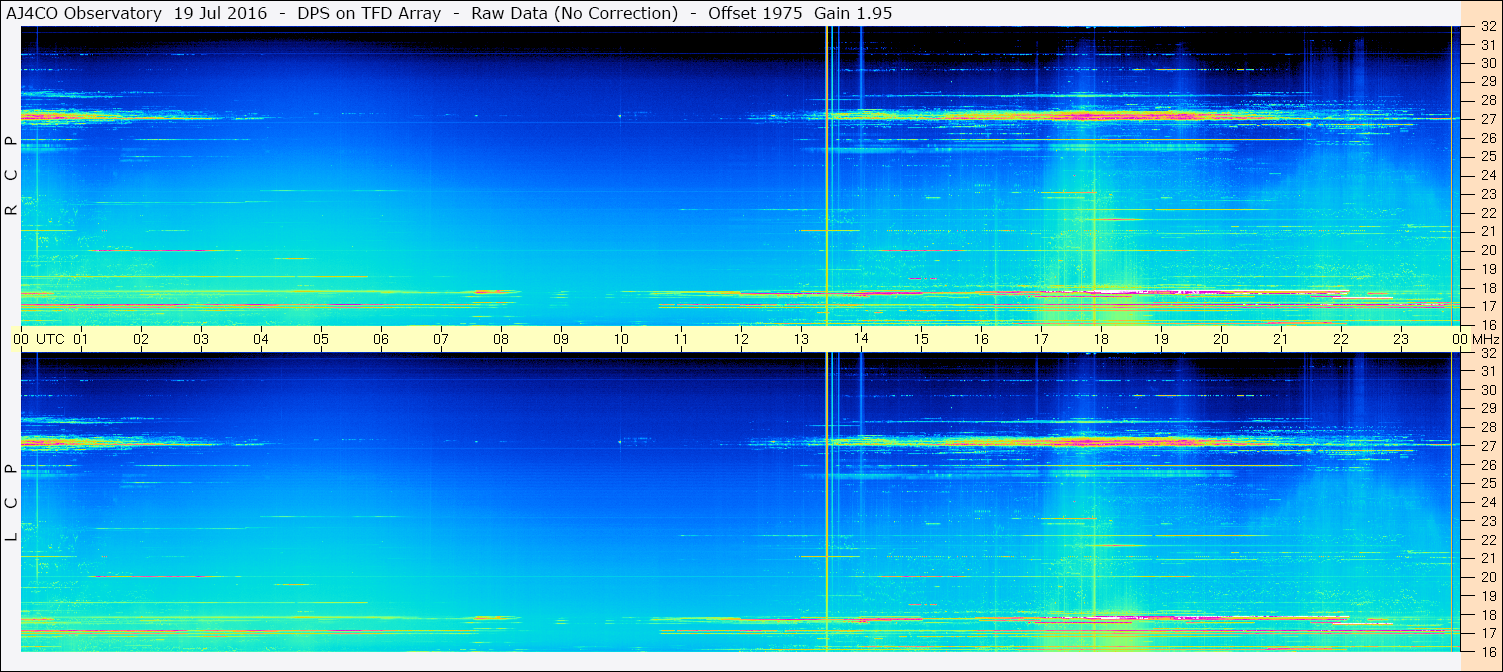Select the 07 hour marker

pyautogui.click(x=441, y=339)
